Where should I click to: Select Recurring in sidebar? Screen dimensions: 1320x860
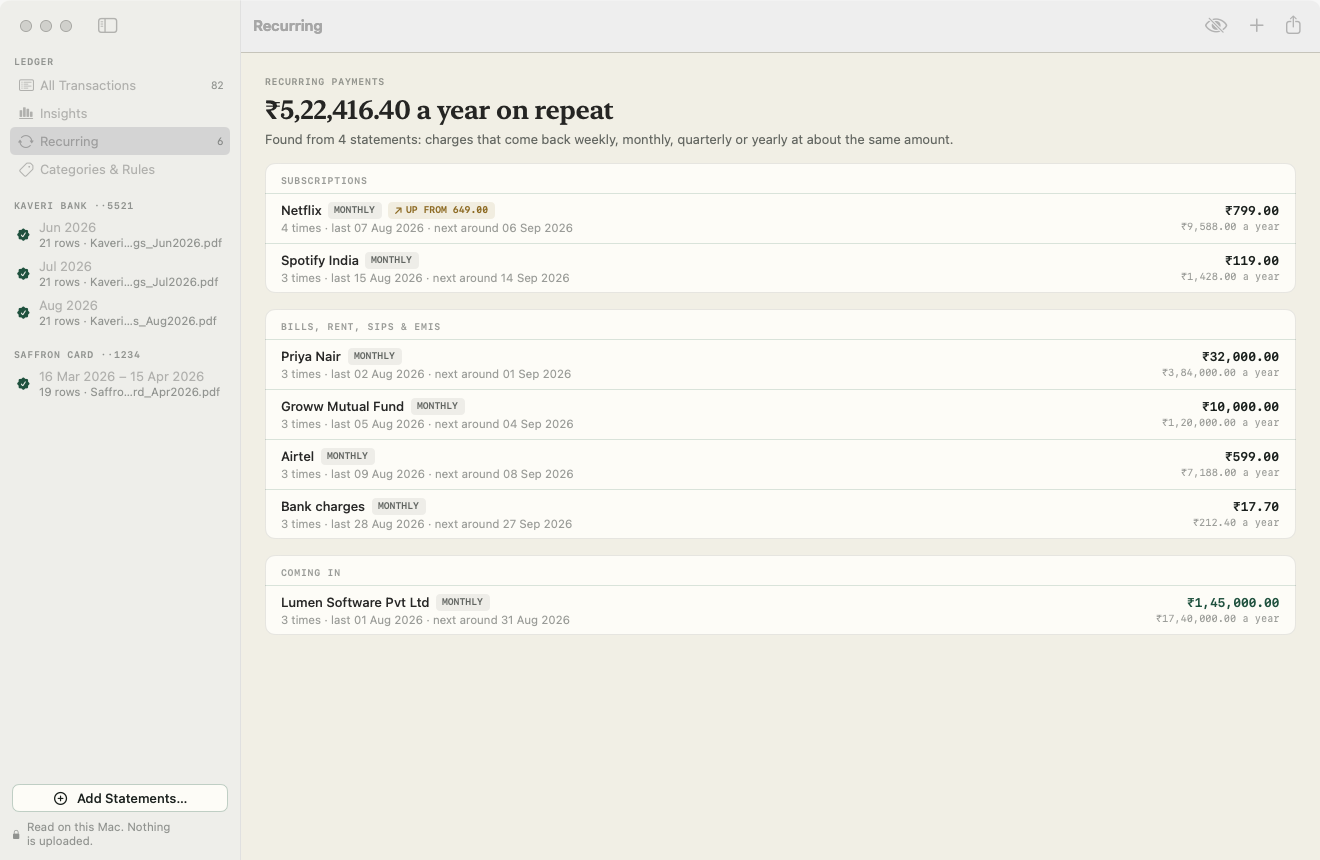pos(120,141)
